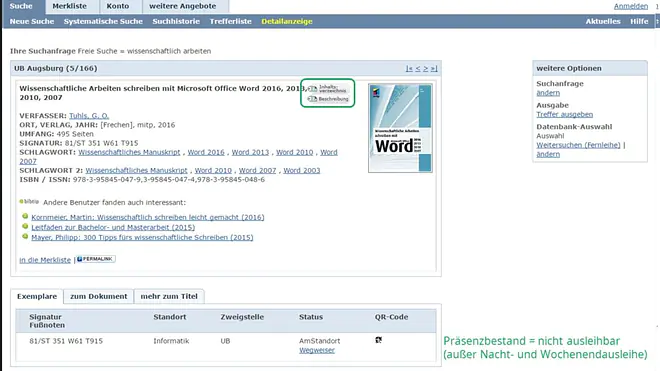The height and width of the screenshot is (371, 660).
Task: Switch to the Suche tab
Action: pos(21,6)
